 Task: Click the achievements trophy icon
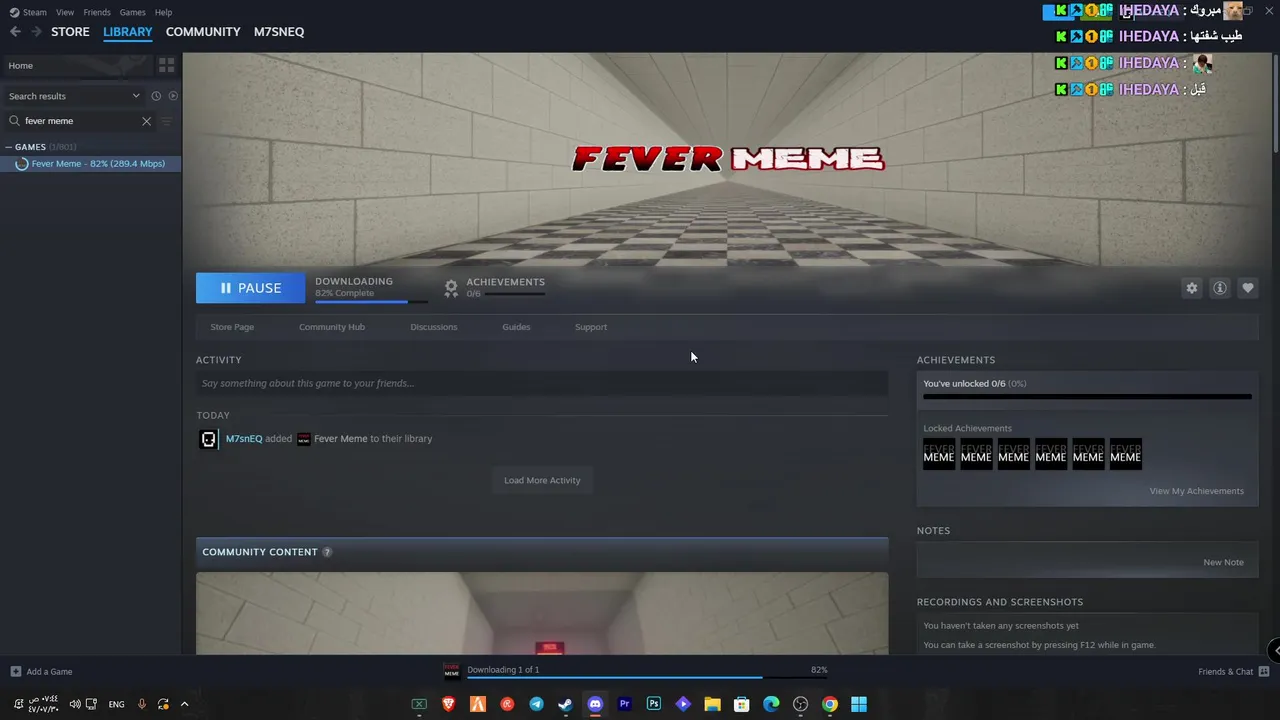(x=451, y=288)
